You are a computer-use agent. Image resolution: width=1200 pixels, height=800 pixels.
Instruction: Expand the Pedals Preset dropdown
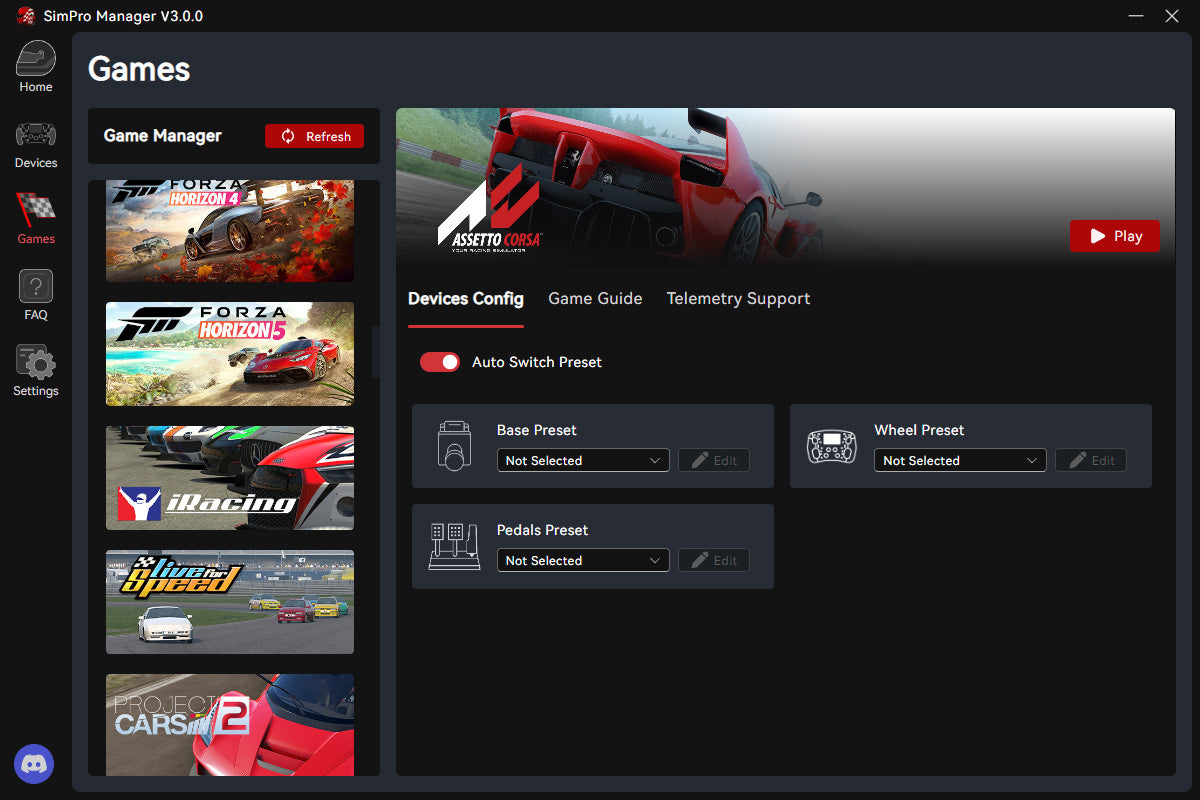tap(584, 561)
